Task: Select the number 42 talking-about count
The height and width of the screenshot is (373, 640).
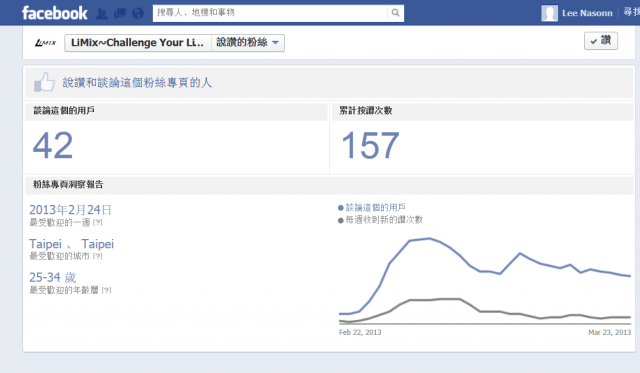Action: (x=53, y=146)
